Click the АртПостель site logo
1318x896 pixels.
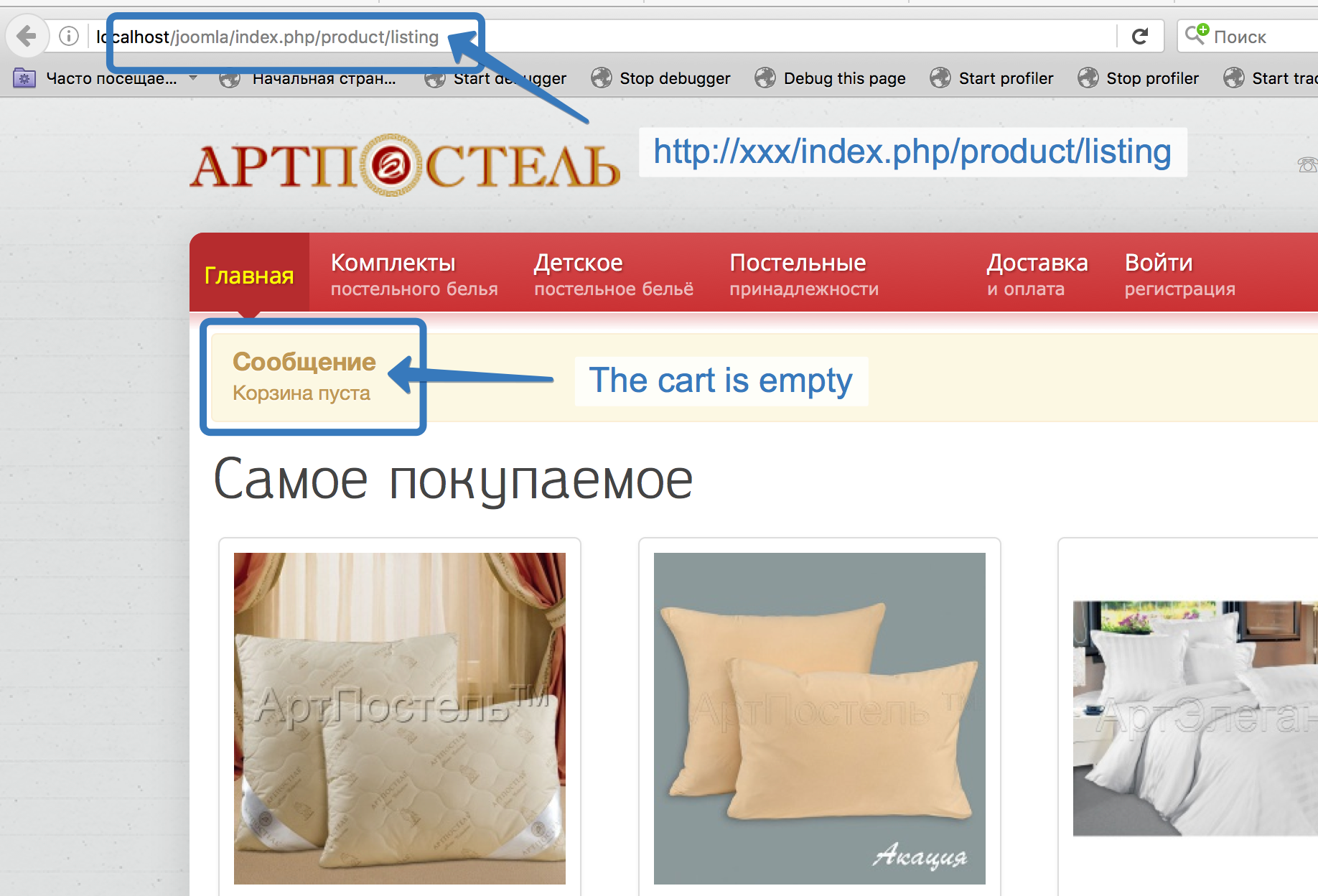pyautogui.click(x=405, y=165)
